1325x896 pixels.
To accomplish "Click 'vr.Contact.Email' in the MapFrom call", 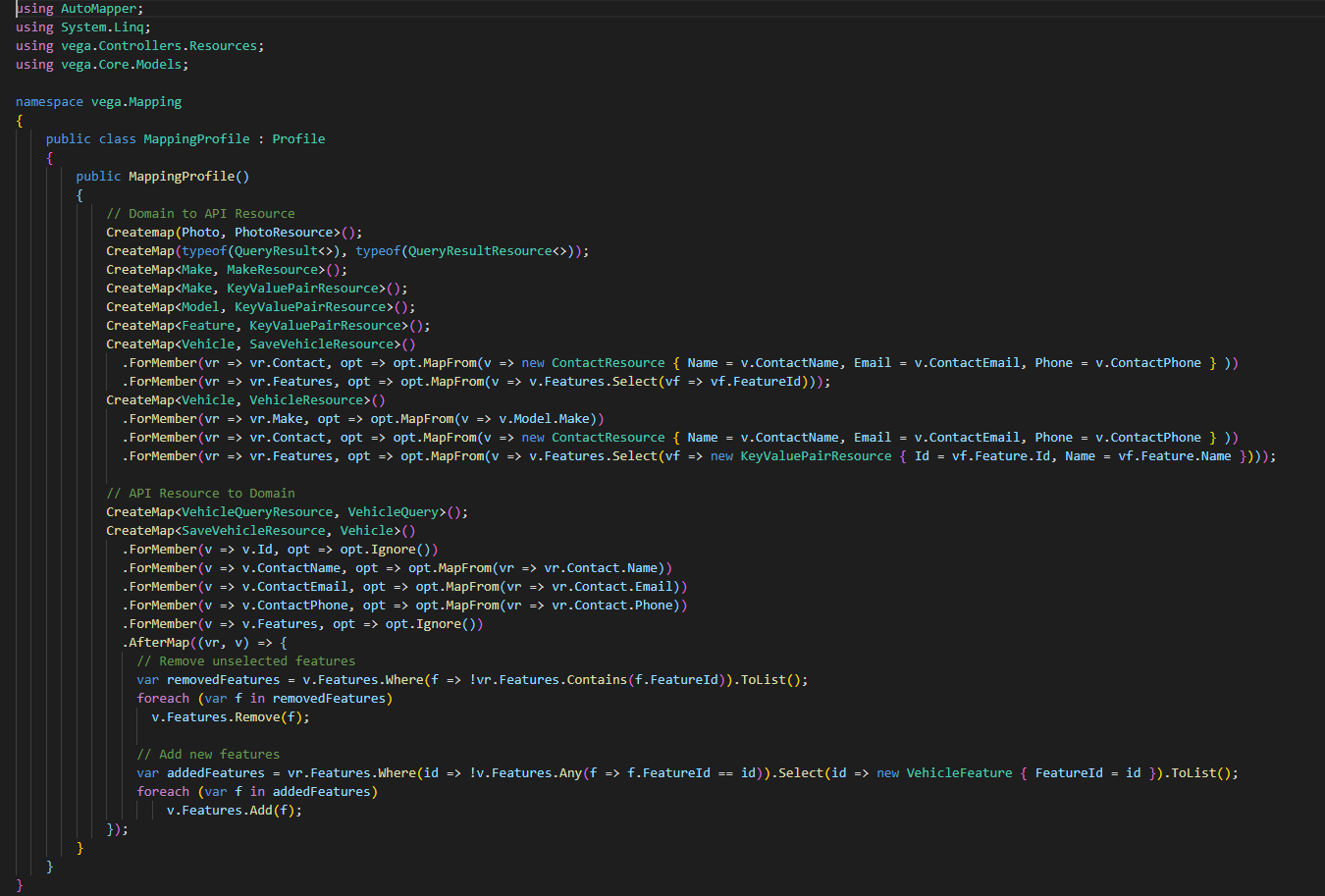I will coord(612,587).
